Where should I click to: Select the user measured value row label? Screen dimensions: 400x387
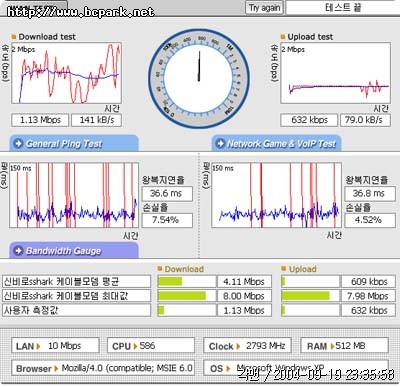76,310
